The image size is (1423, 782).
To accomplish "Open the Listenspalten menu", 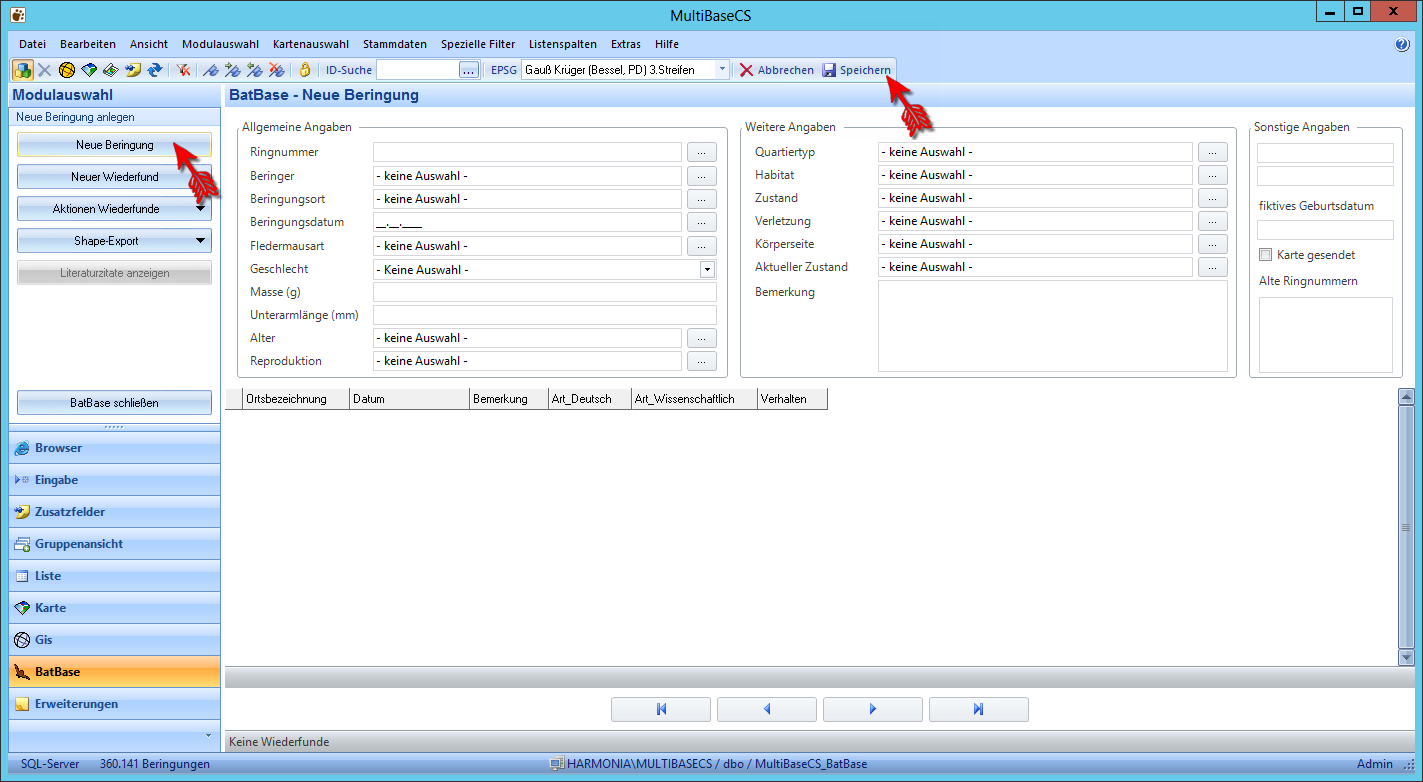I will click(x=563, y=44).
